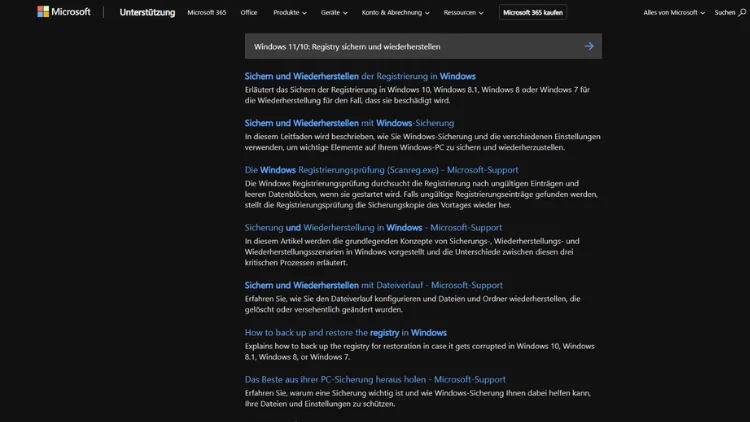
Task: Open How to back up registry result
Action: pyautogui.click(x=346, y=333)
